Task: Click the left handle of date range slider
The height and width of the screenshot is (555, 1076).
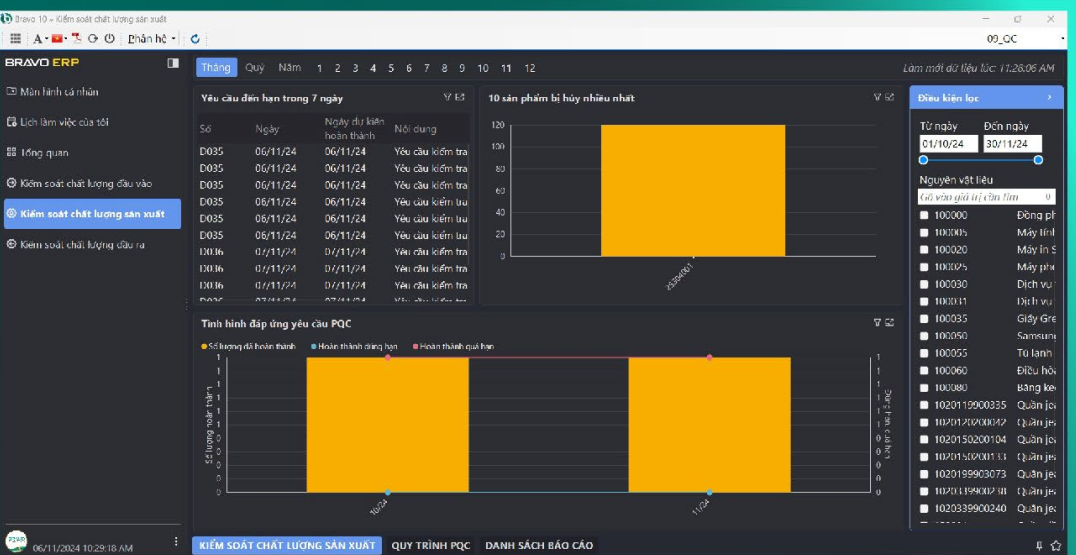Action: click(923, 160)
